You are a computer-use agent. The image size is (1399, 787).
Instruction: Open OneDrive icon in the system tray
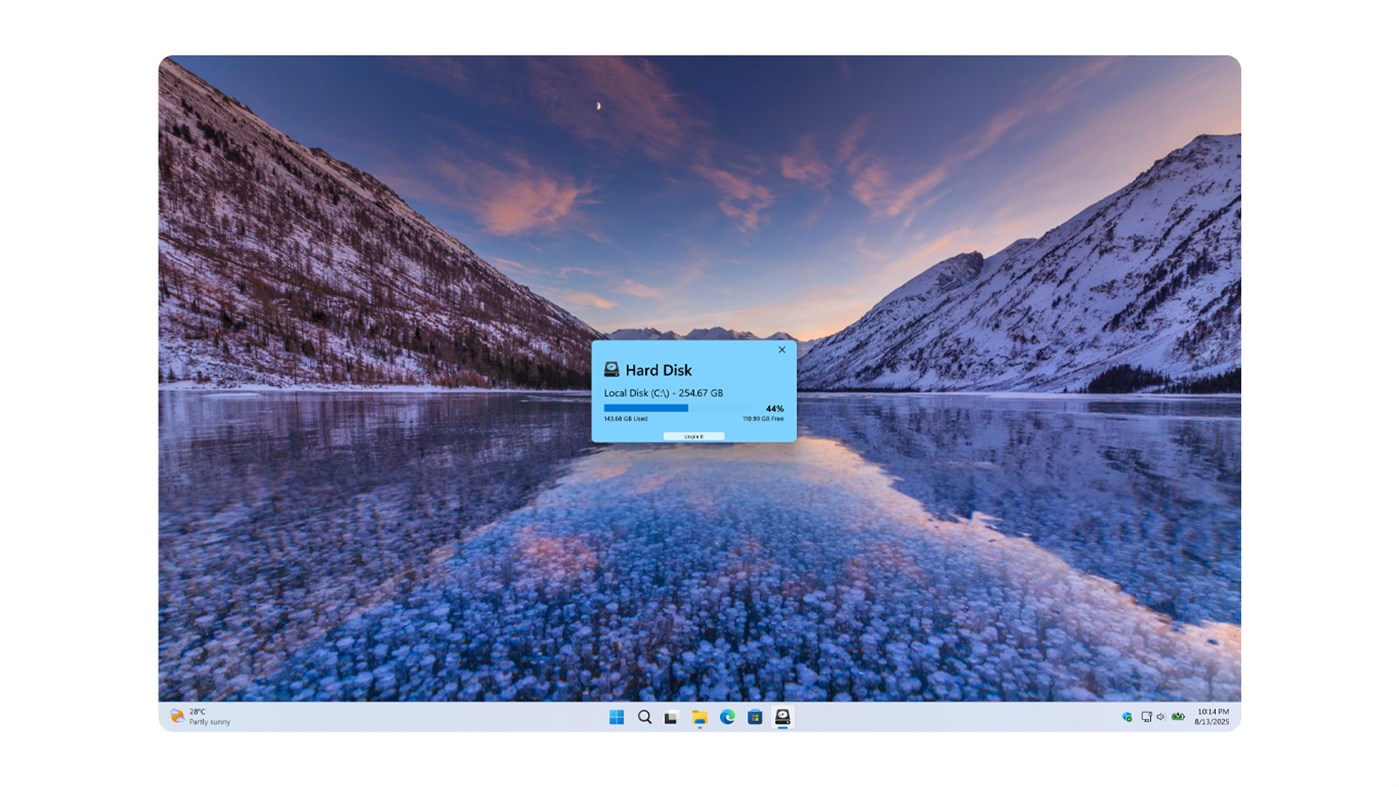tap(1126, 716)
